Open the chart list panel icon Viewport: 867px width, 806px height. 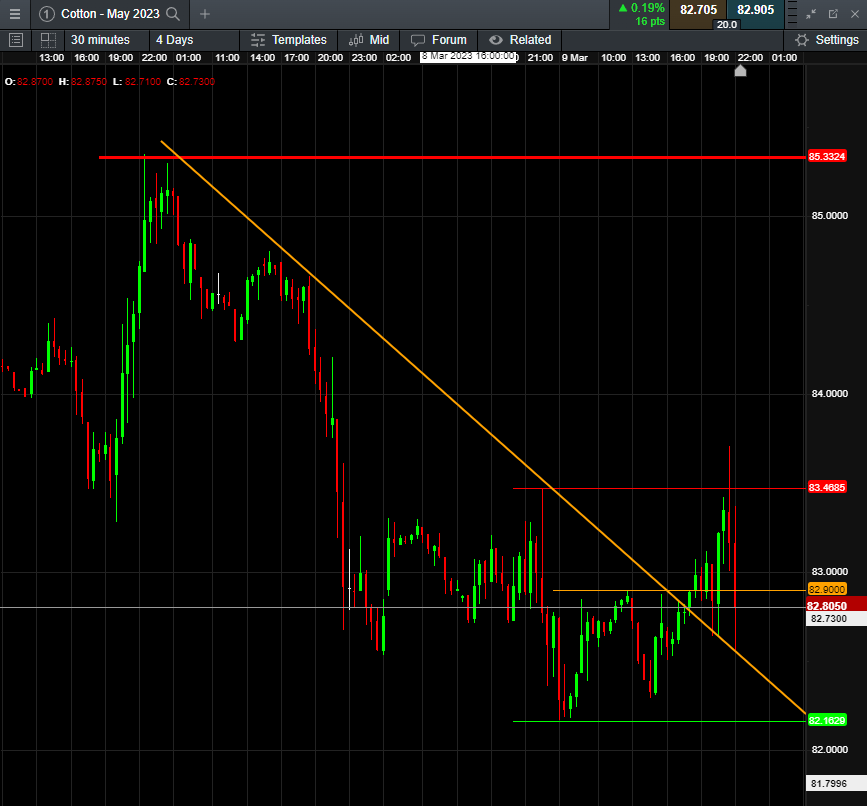pyautogui.click(x=16, y=40)
